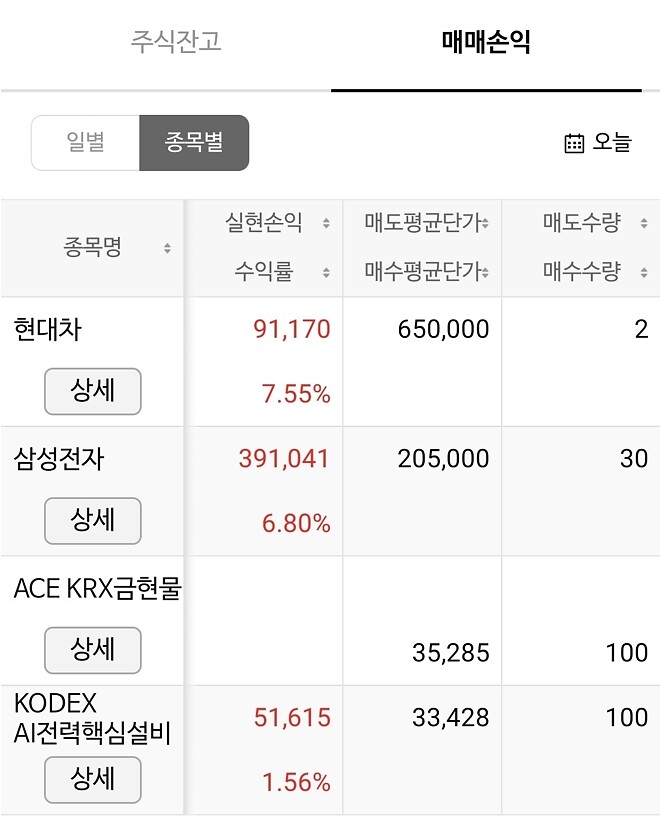Screen dimensions: 660x827
Task: Open the calendar date picker icon
Action: pos(572,142)
